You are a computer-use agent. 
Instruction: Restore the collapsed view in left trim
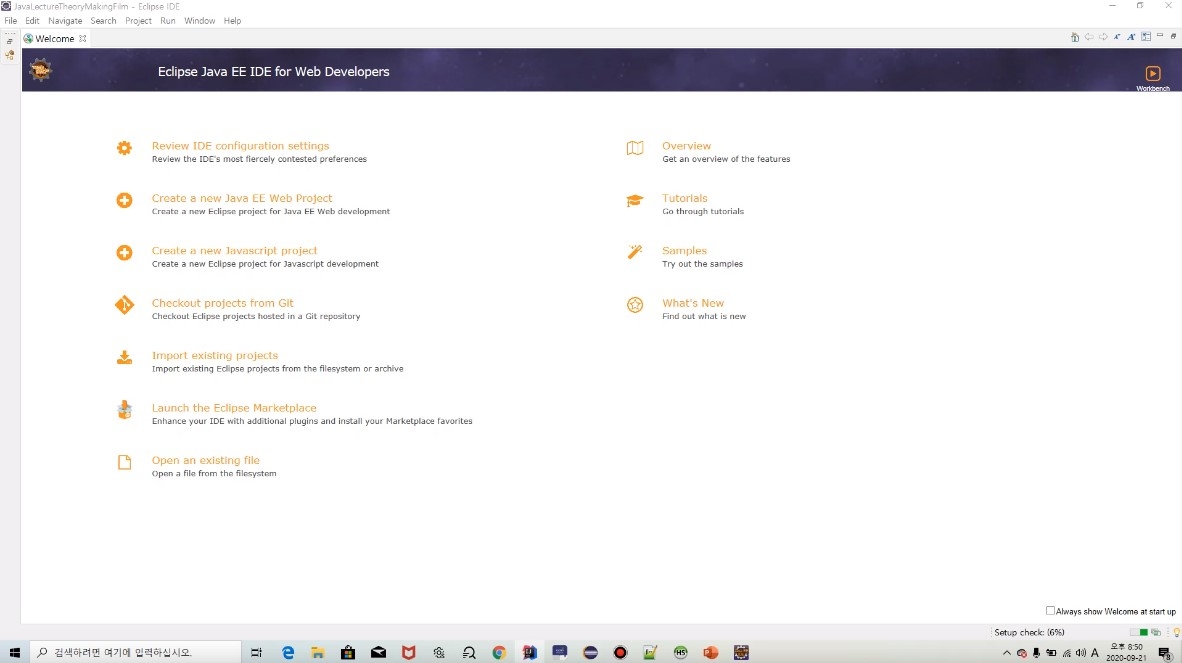pos(9,41)
